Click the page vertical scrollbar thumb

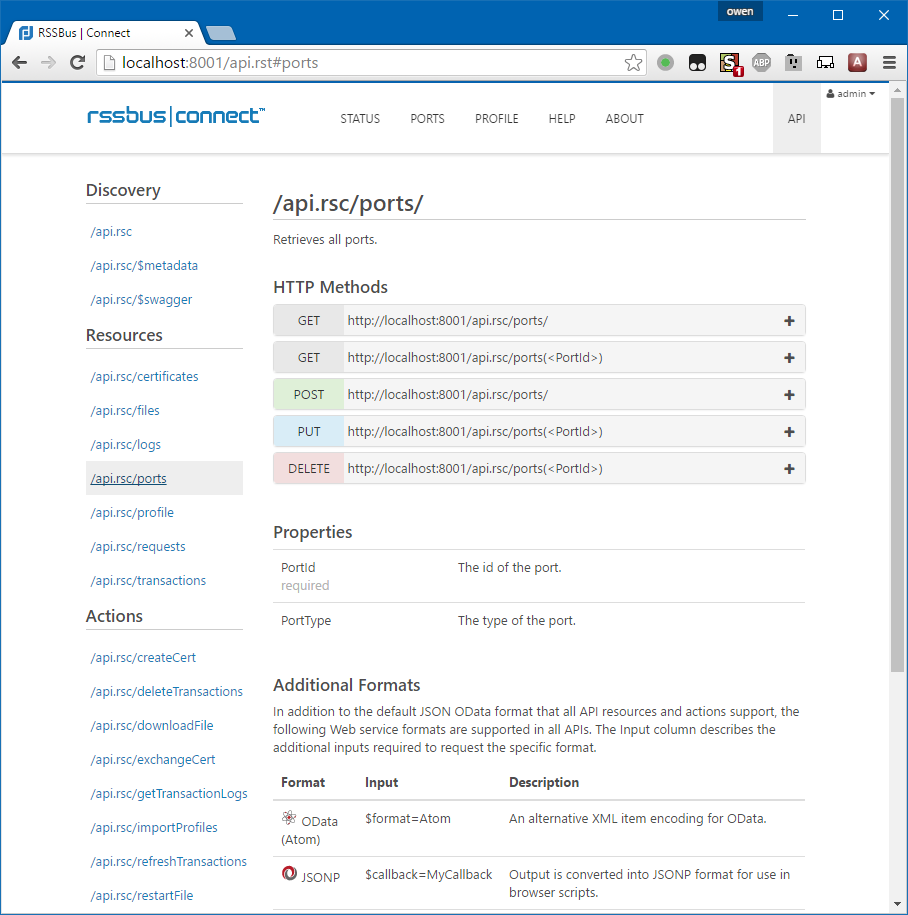(897, 385)
